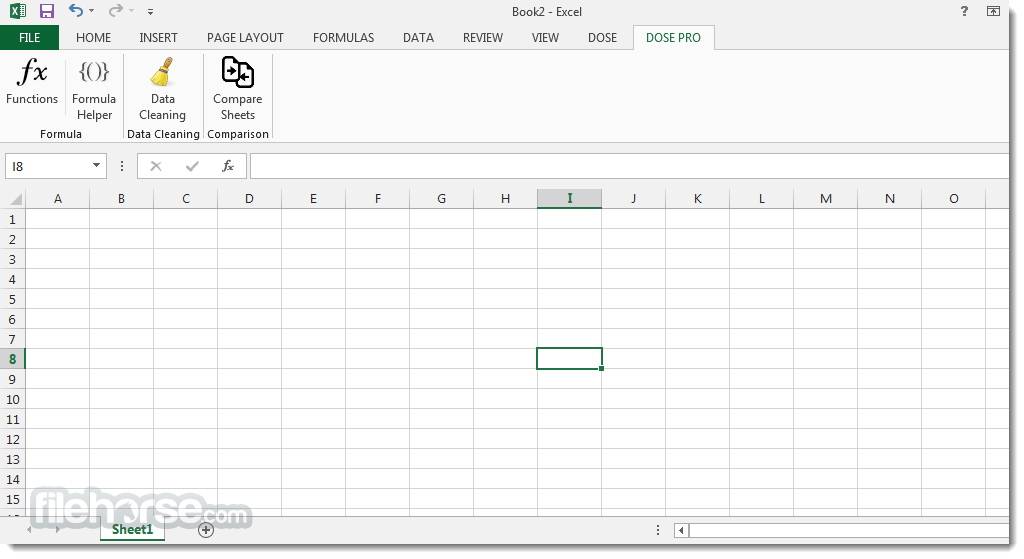Select row 8 header
1024x559 pixels.
point(12,359)
